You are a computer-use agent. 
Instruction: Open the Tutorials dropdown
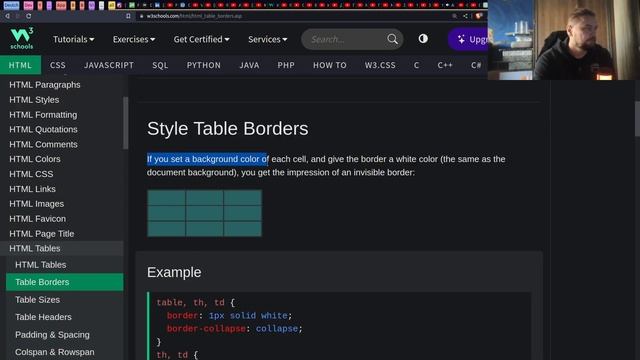pos(73,39)
